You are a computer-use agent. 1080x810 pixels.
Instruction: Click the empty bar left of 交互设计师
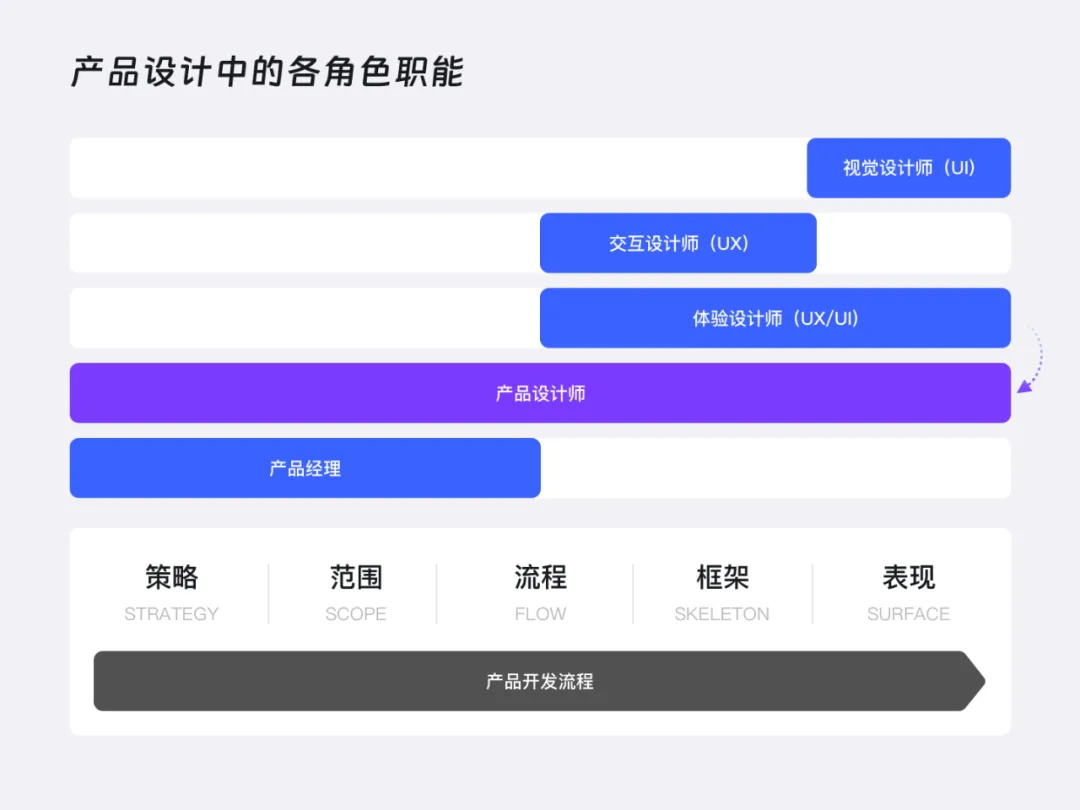[x=300, y=243]
